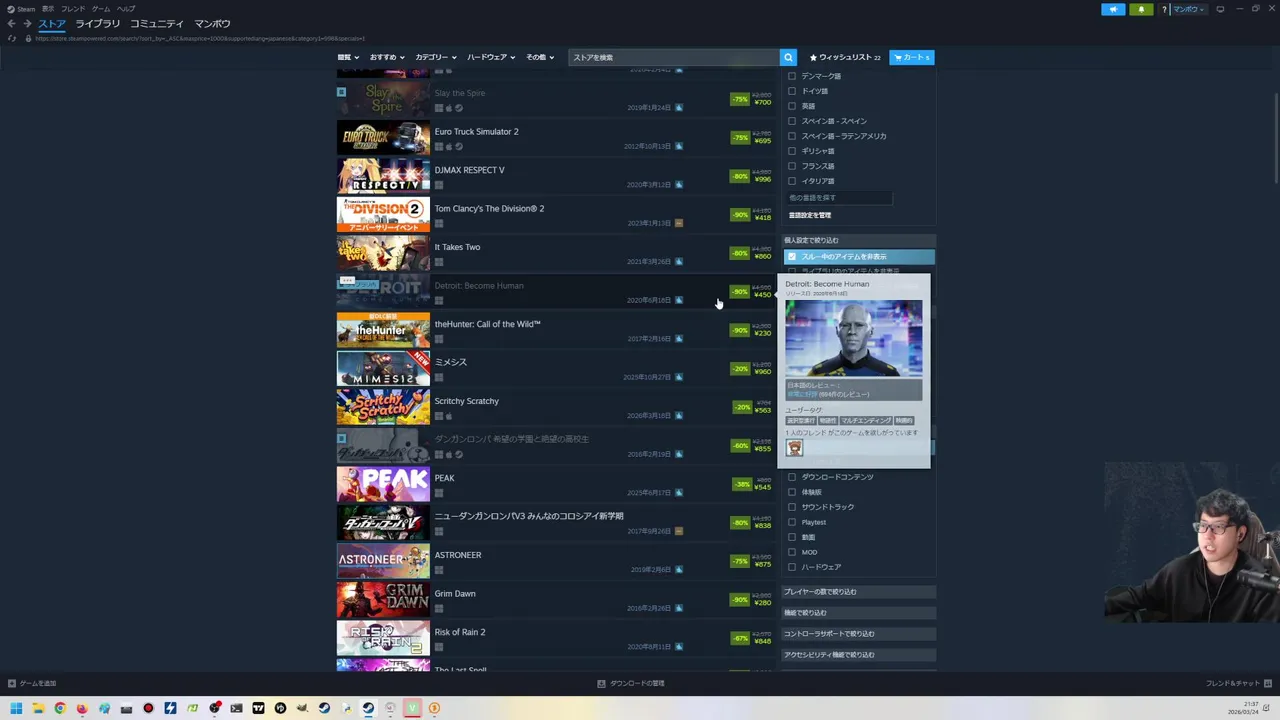Open the ハードウェア dropdown menu

point(490,57)
